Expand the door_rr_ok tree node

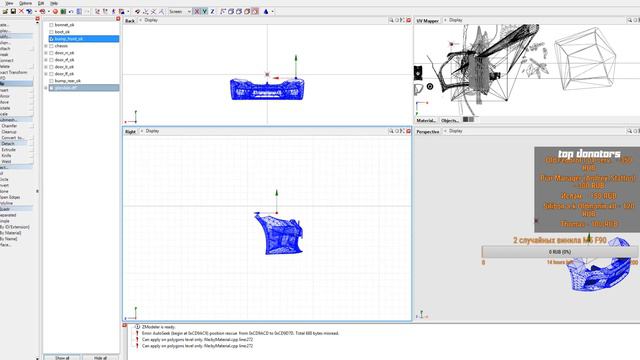(x=46, y=53)
